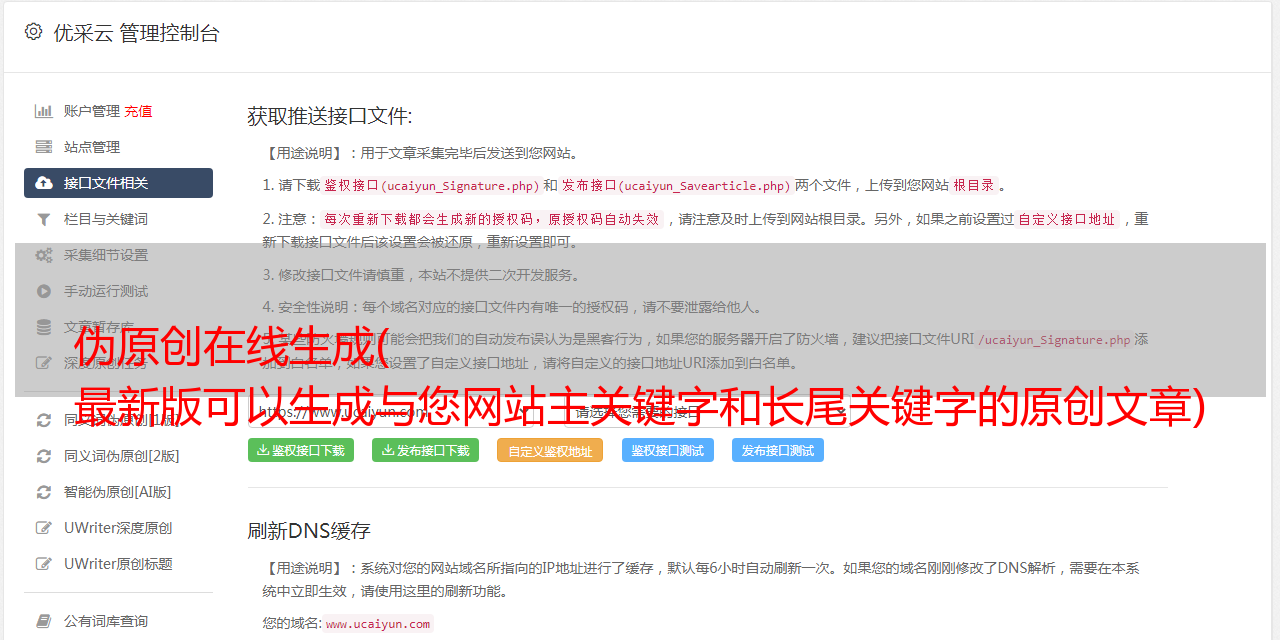Viewport: 1280px width, 640px height.
Task: Click the filter funnel icon for 栏目与关键词
Action: click(44, 219)
